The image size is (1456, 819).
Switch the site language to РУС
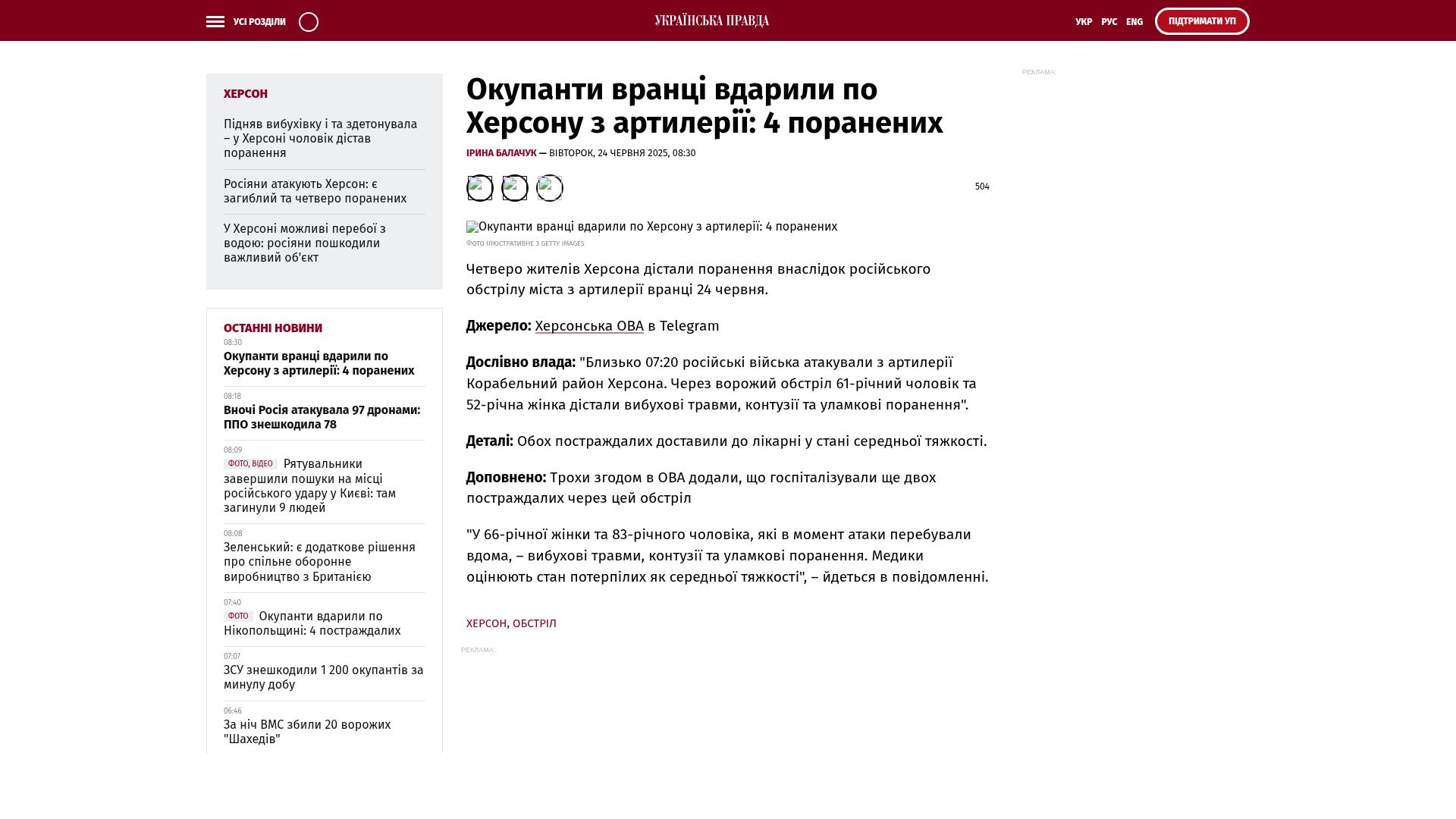point(1109,22)
